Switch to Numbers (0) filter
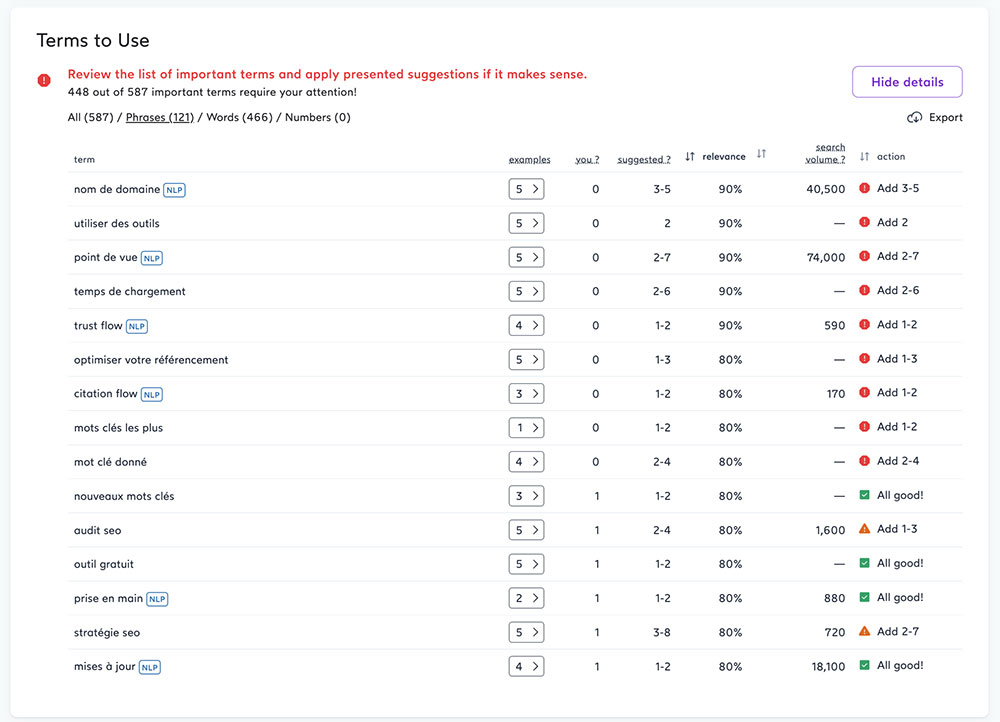This screenshot has width=1000, height=722. [x=318, y=117]
